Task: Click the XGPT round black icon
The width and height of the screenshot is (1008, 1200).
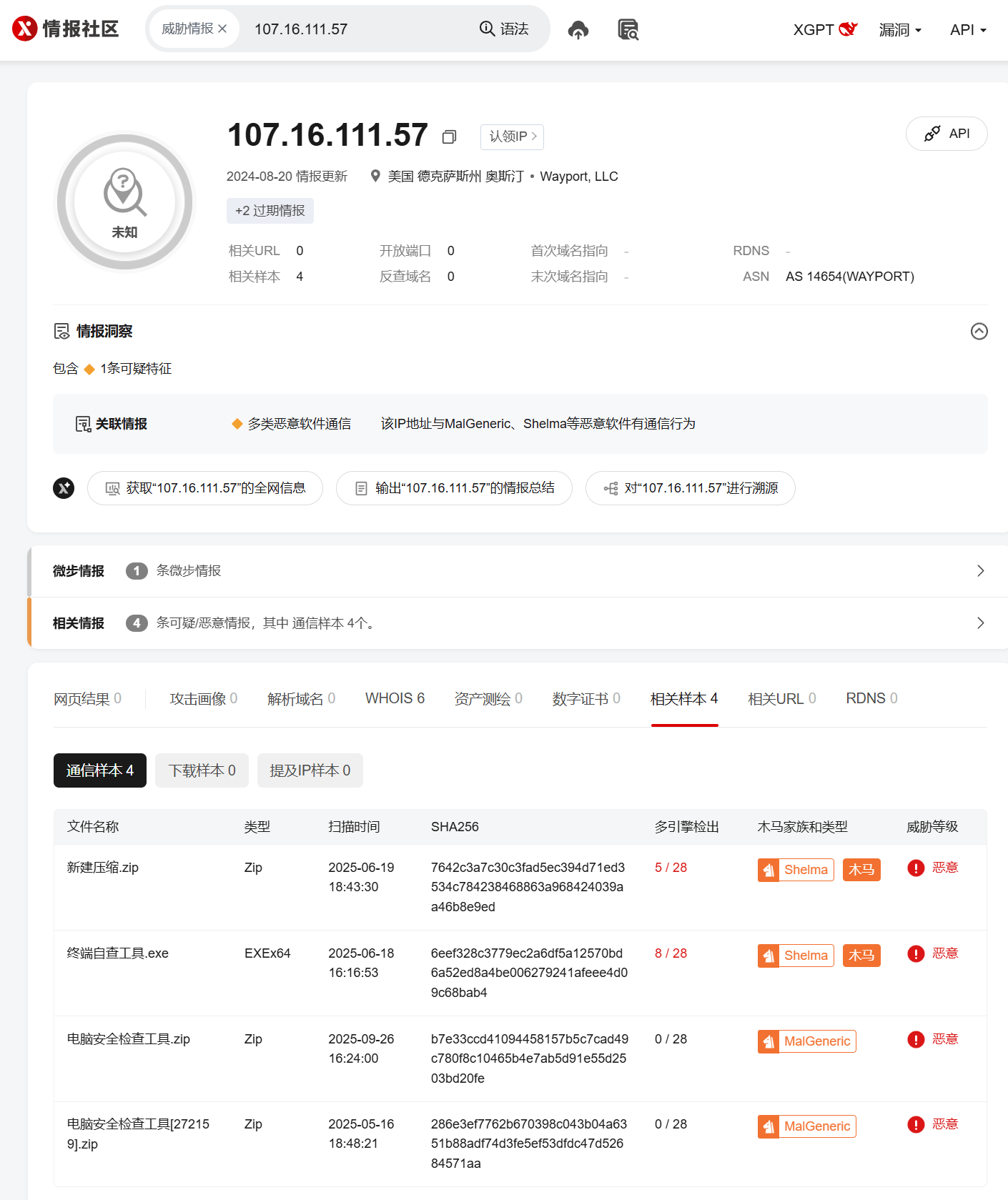Action: pos(64,488)
